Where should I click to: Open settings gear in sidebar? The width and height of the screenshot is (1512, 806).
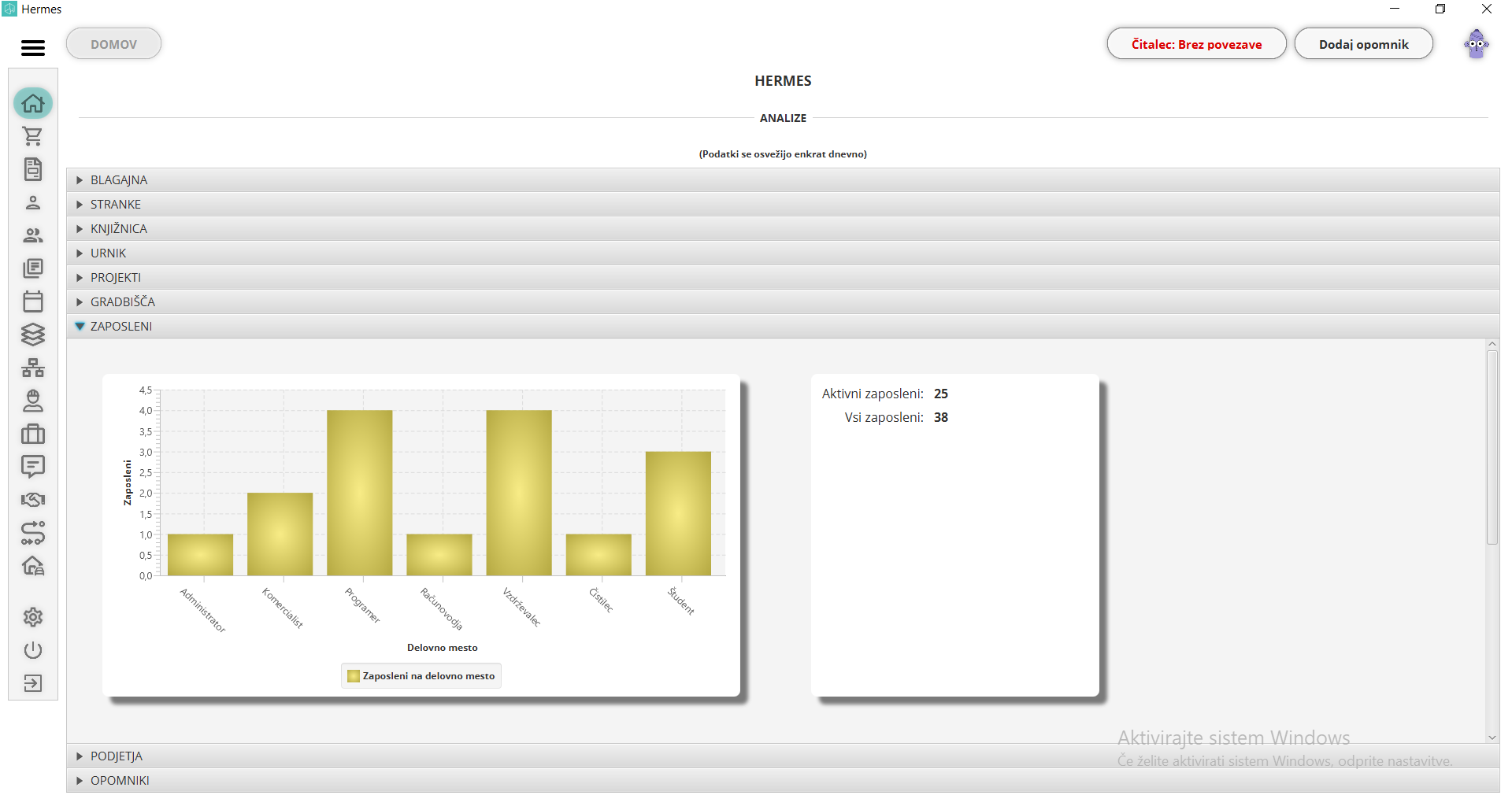tap(33, 617)
